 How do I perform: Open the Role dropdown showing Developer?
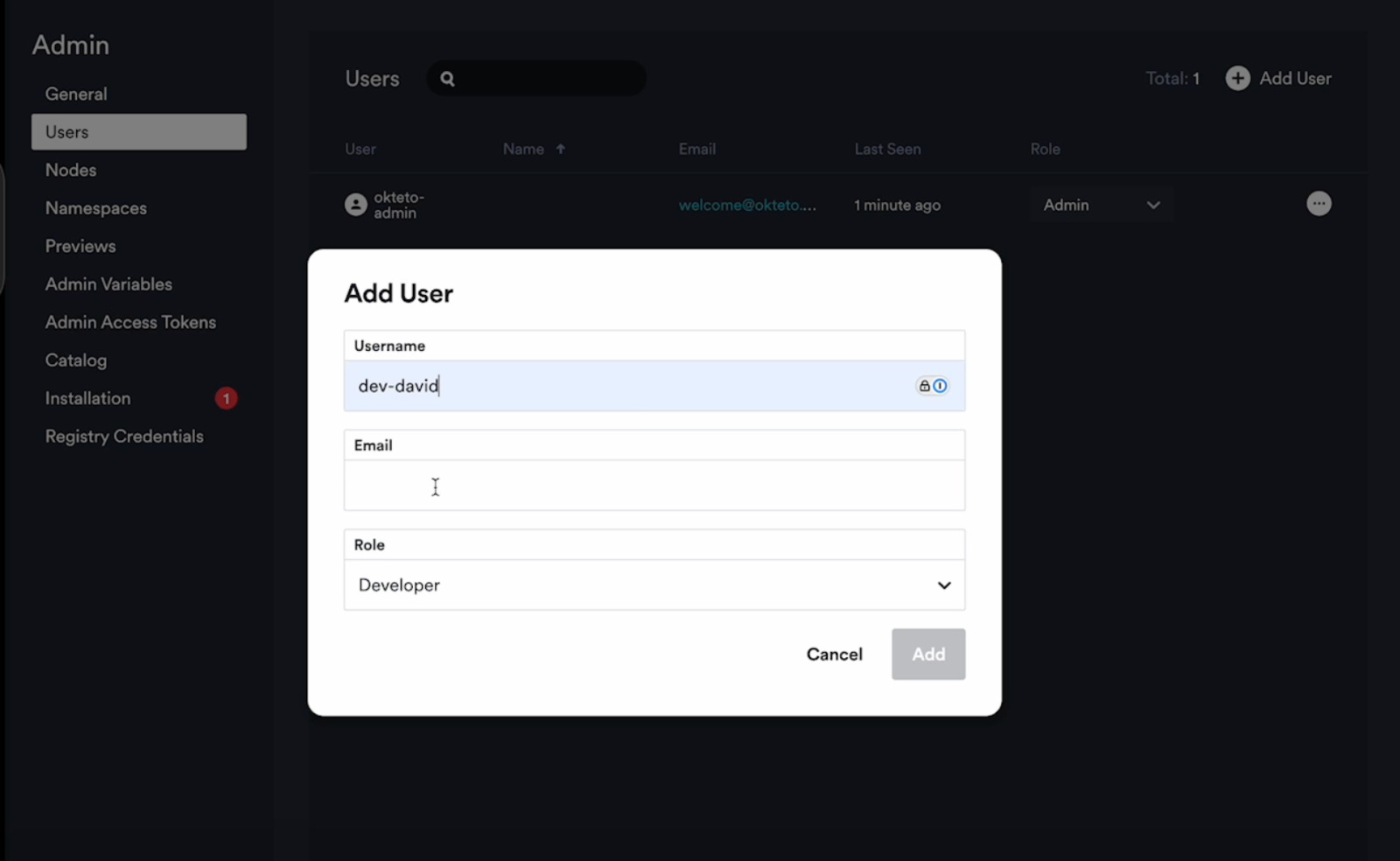[x=654, y=584]
